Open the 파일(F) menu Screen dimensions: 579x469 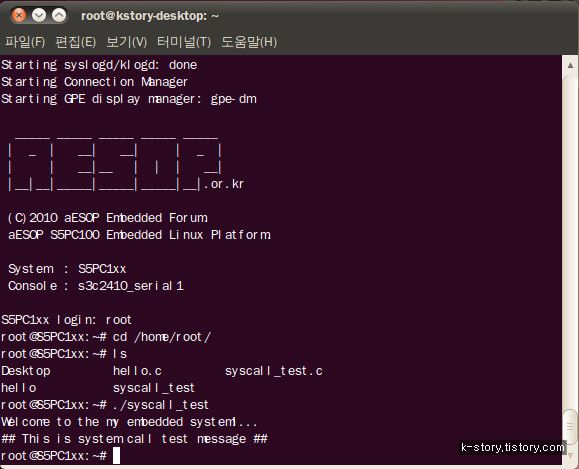pos(25,42)
